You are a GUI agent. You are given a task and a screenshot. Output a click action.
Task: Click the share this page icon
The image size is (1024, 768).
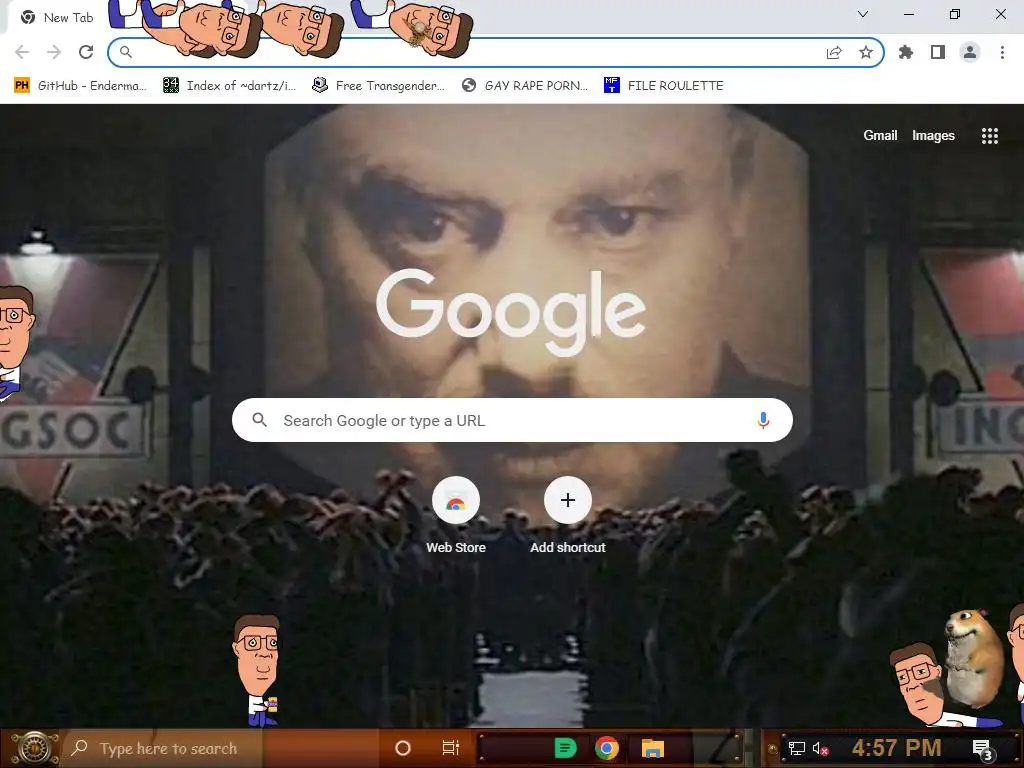click(834, 52)
